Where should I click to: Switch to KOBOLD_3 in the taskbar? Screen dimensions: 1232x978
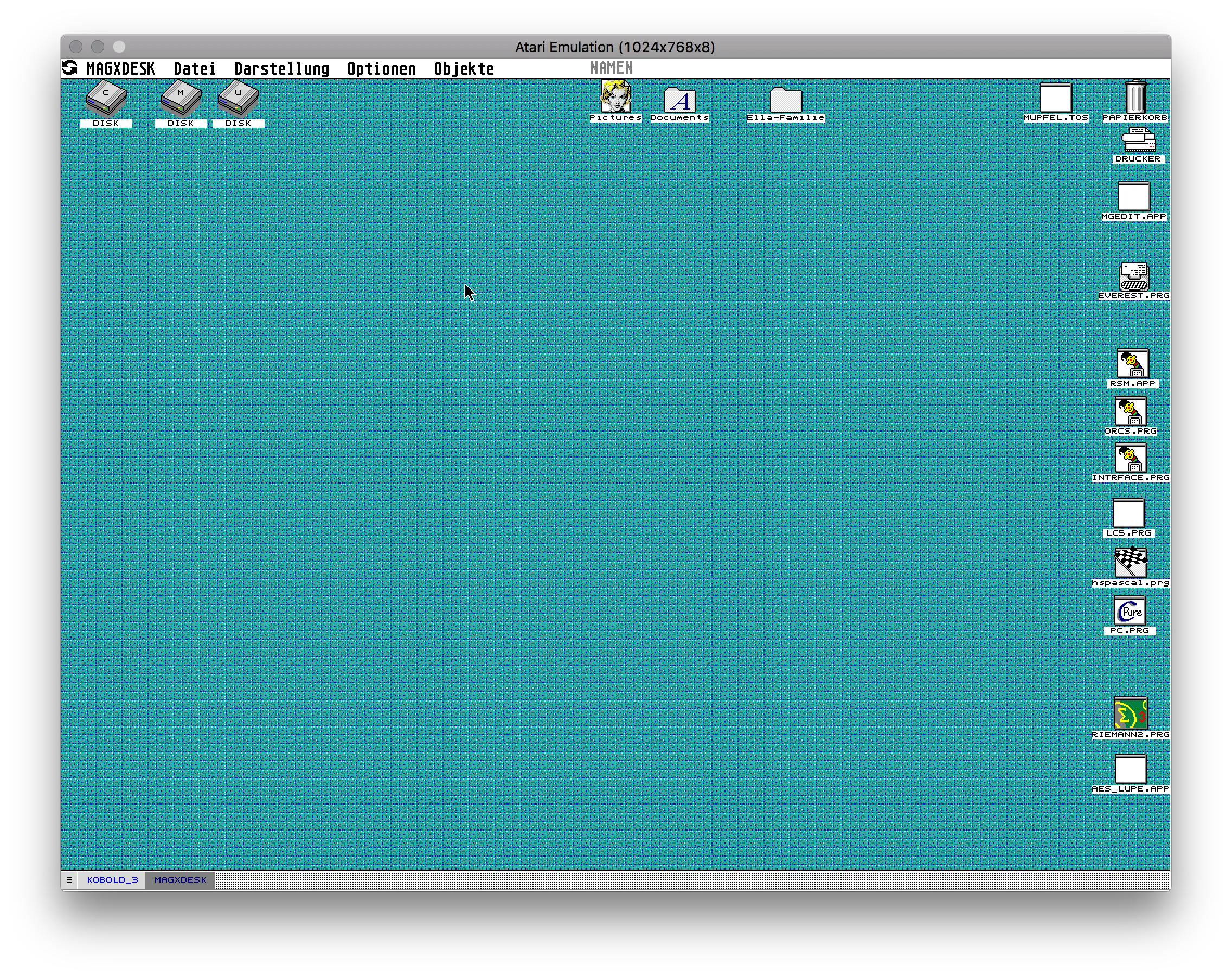point(113,880)
